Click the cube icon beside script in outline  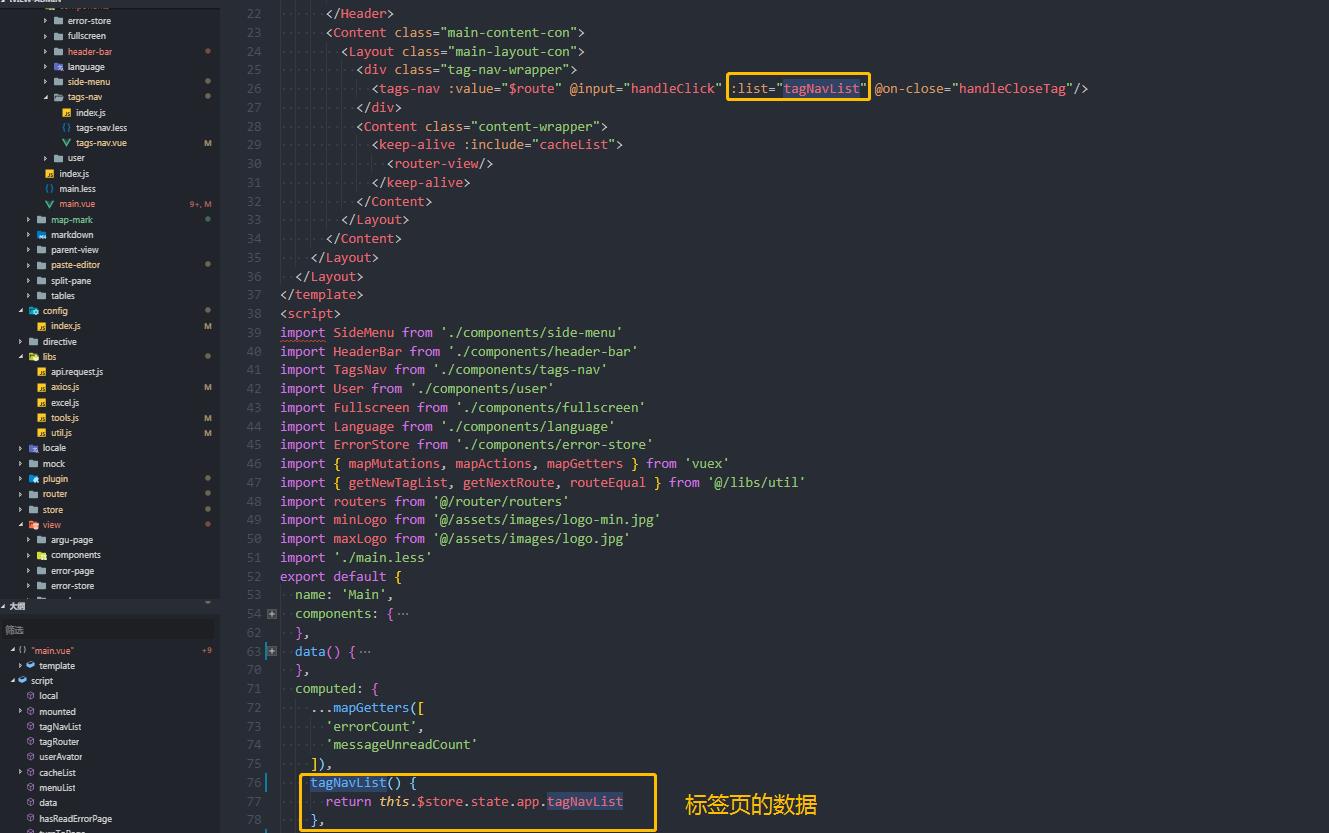[22, 681]
